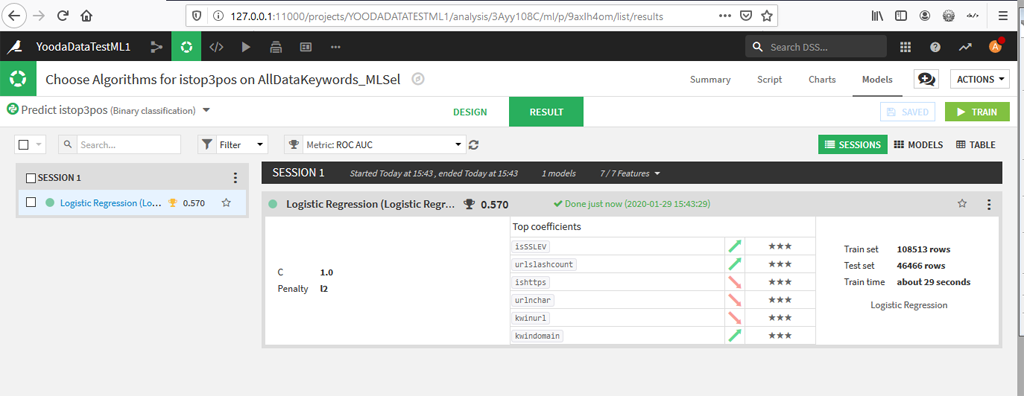Click the SAVED button
Screen dimensions: 1024x396
click(908, 112)
